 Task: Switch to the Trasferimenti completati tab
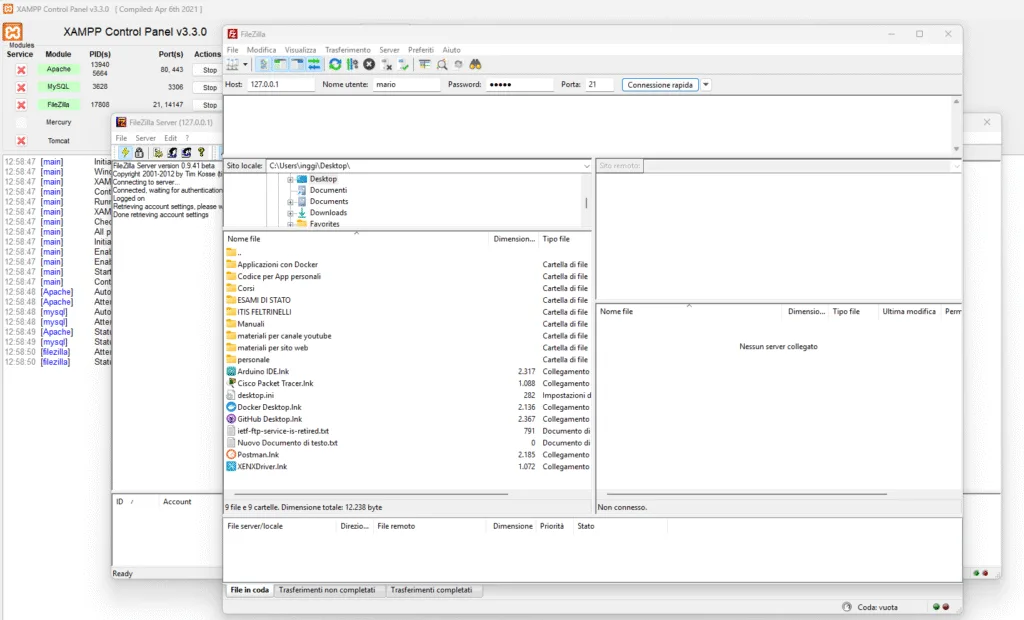(434, 590)
